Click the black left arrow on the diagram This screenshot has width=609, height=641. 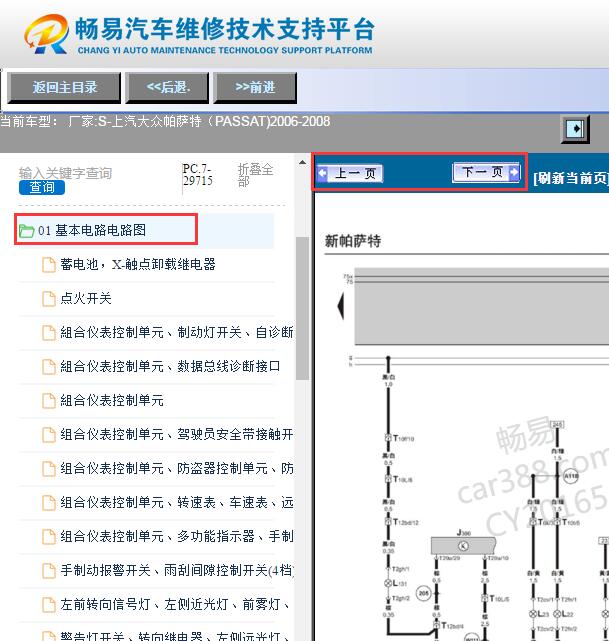coord(340,306)
